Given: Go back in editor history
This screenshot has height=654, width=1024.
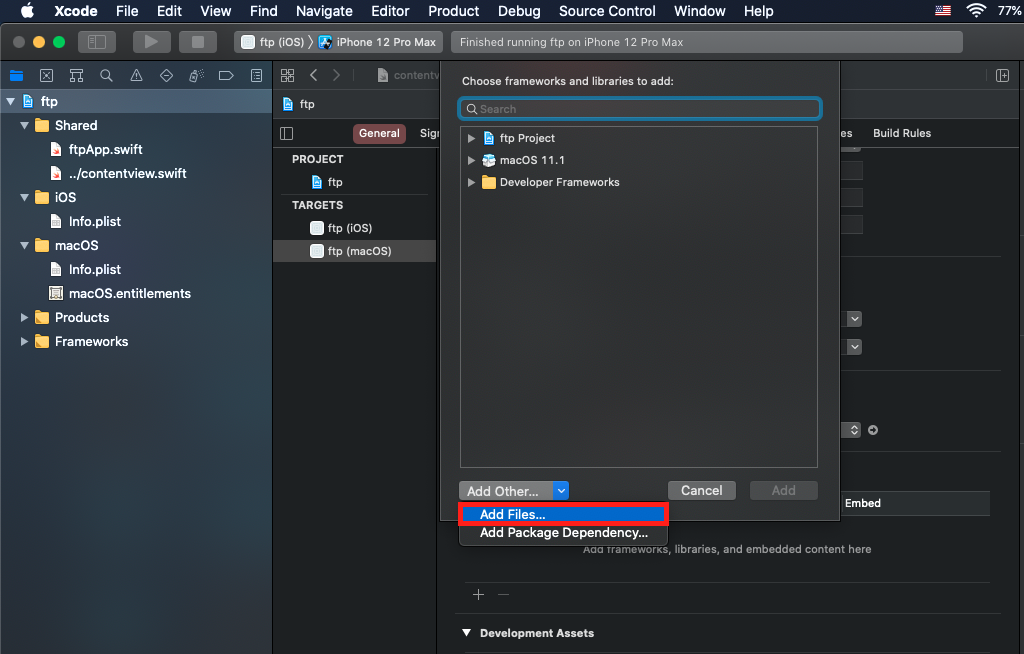Looking at the screenshot, I should point(313,75).
